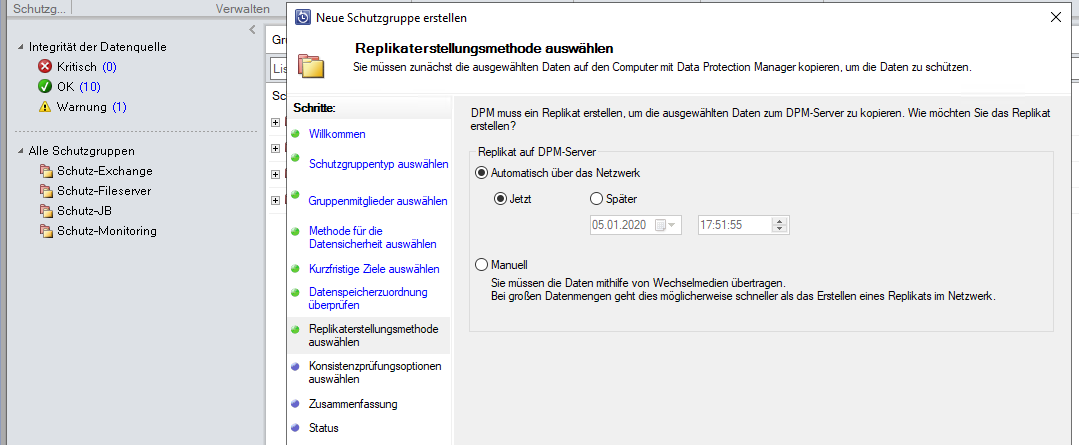Expand the fourth plus row in background list
The width and height of the screenshot is (1079, 445).
coord(276,200)
